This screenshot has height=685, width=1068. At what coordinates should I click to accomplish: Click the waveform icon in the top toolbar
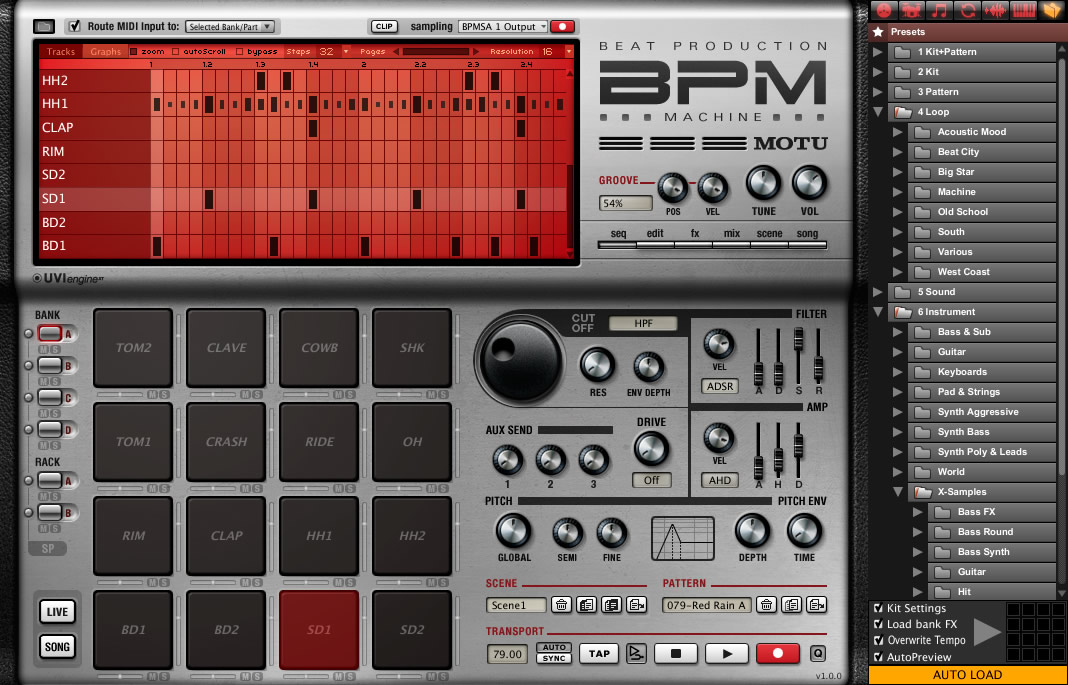pos(994,11)
